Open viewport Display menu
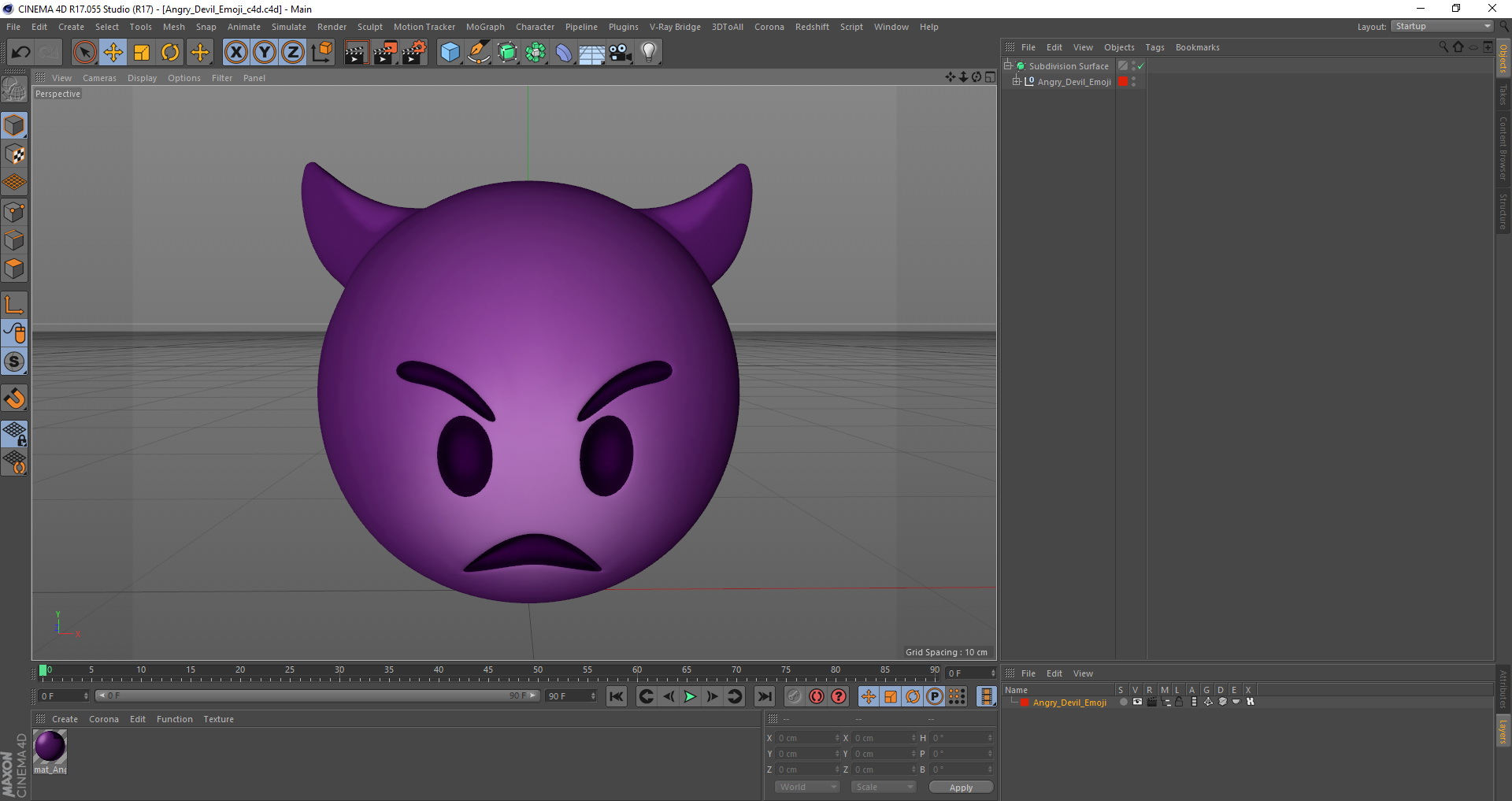This screenshot has width=1512, height=801. tap(143, 78)
